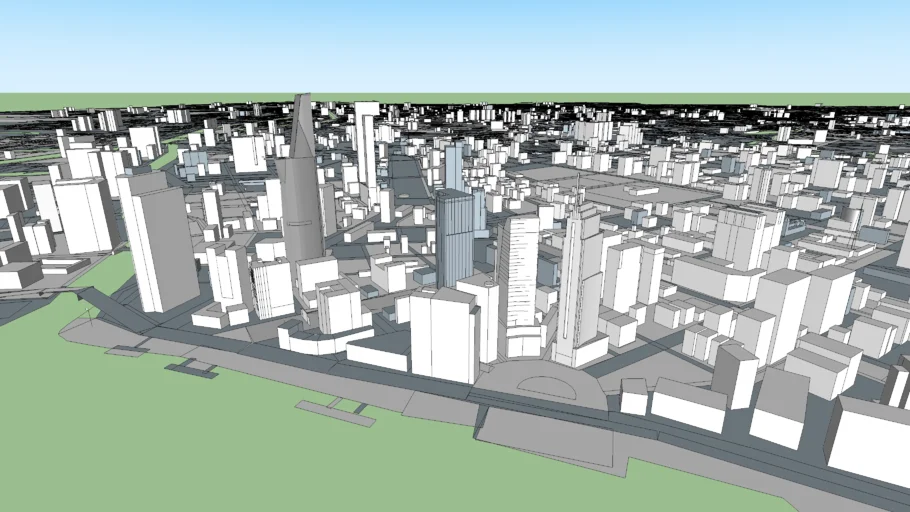The height and width of the screenshot is (512, 910).
Task: Select the wide white block fronting the plaza
Action: click(x=444, y=335)
